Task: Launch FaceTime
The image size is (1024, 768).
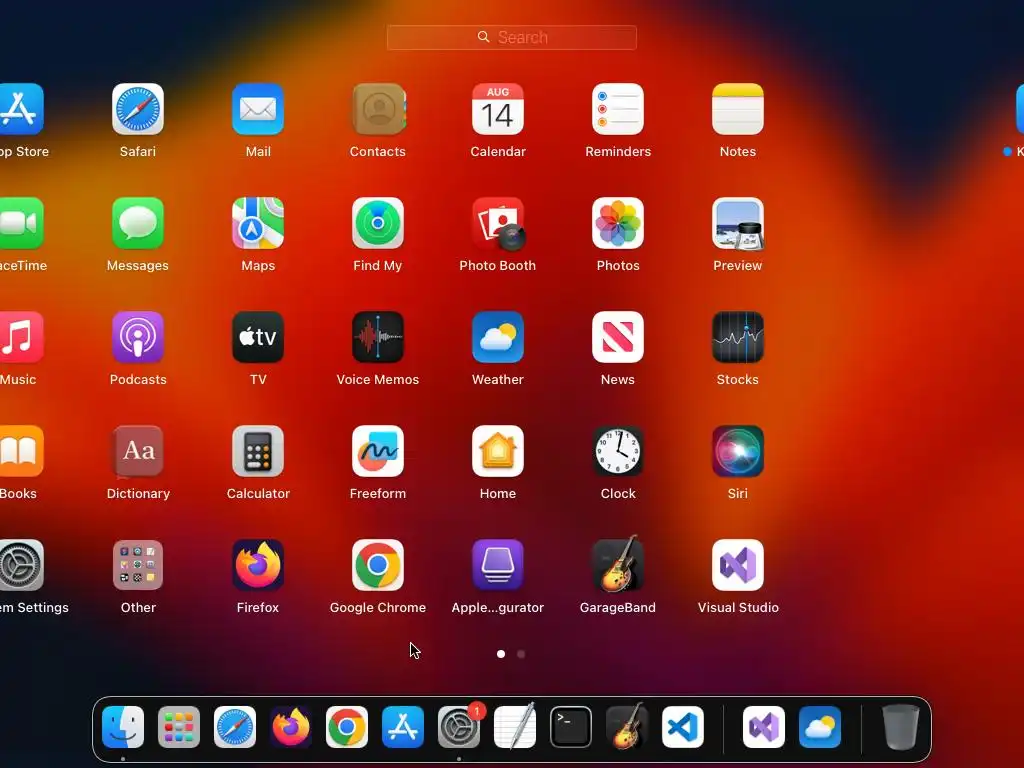Action: 20,223
